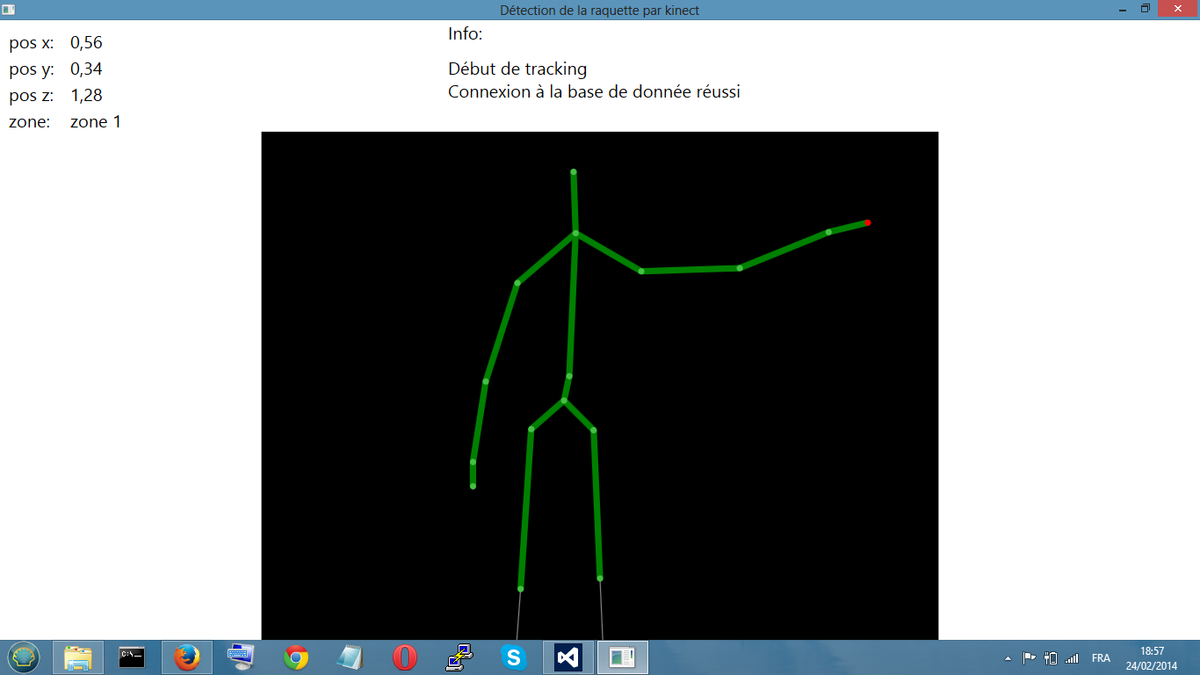The image size is (1200, 675).
Task: Open the on-screen keyboard taskbar icon
Action: point(241,657)
